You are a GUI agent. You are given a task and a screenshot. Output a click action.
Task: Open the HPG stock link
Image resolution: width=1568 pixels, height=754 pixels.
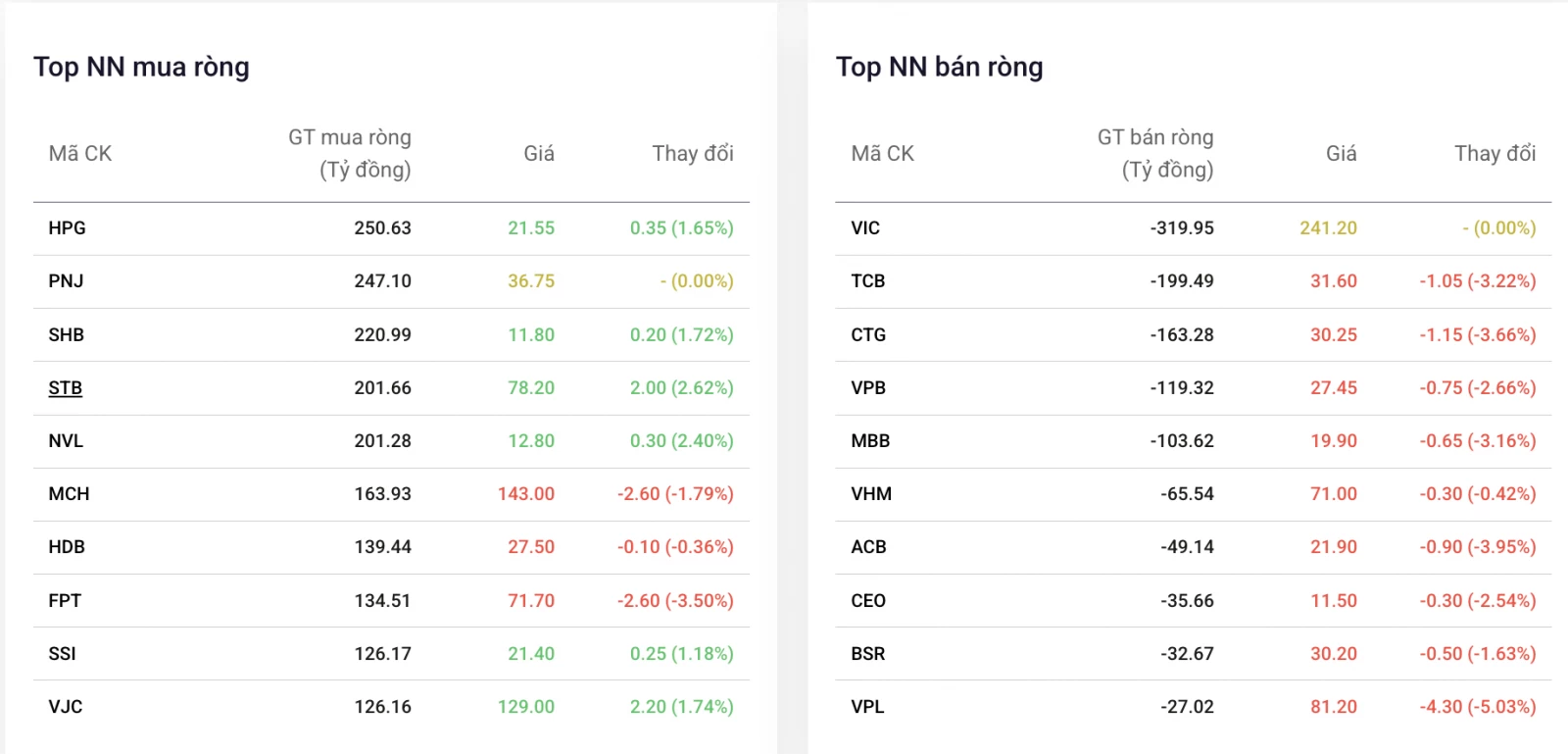(x=67, y=228)
